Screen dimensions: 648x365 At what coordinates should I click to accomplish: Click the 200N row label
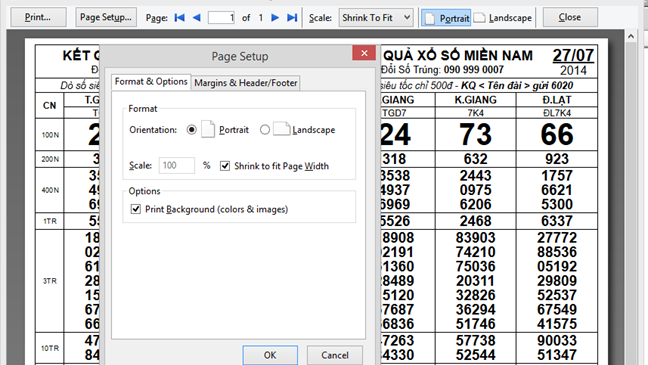point(50,159)
